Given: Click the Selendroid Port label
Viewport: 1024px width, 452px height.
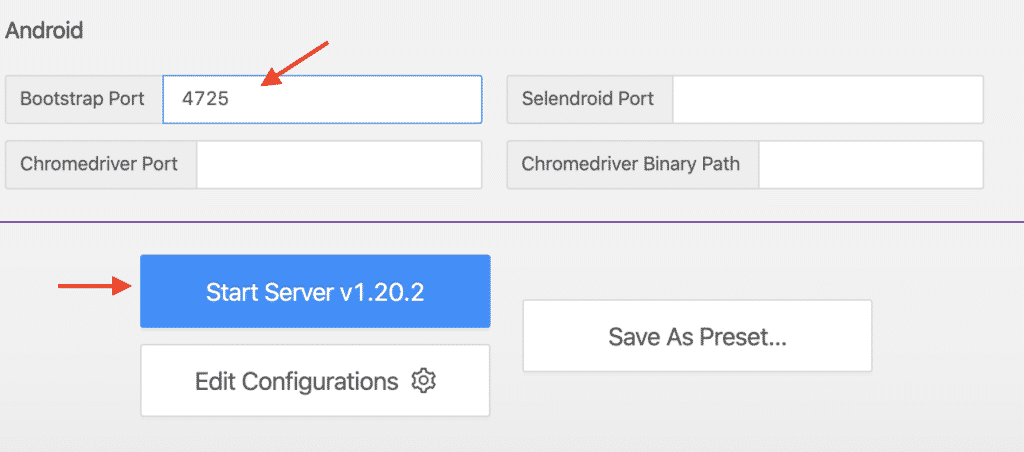Looking at the screenshot, I should click(x=588, y=99).
